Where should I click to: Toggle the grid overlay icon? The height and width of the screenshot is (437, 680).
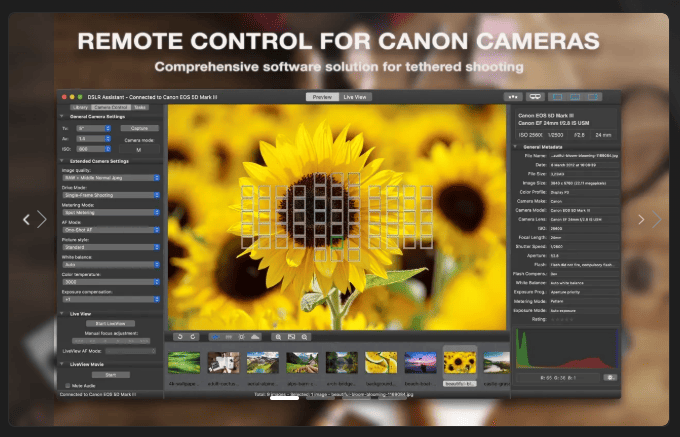(x=229, y=337)
